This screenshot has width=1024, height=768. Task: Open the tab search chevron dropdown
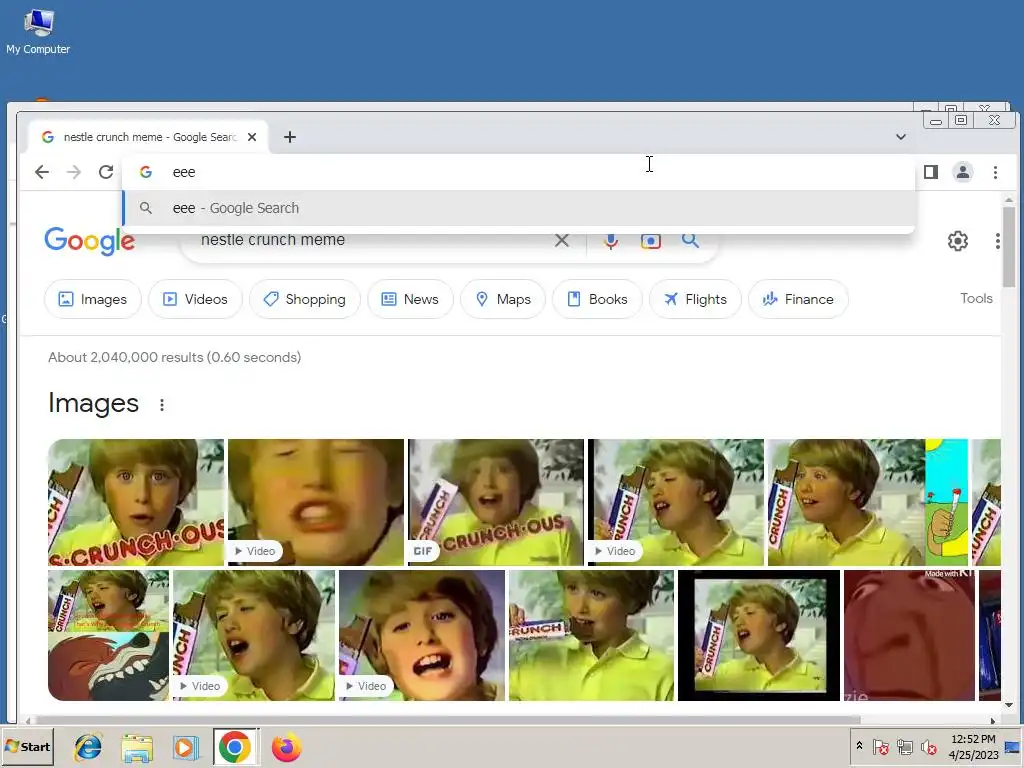tap(901, 137)
